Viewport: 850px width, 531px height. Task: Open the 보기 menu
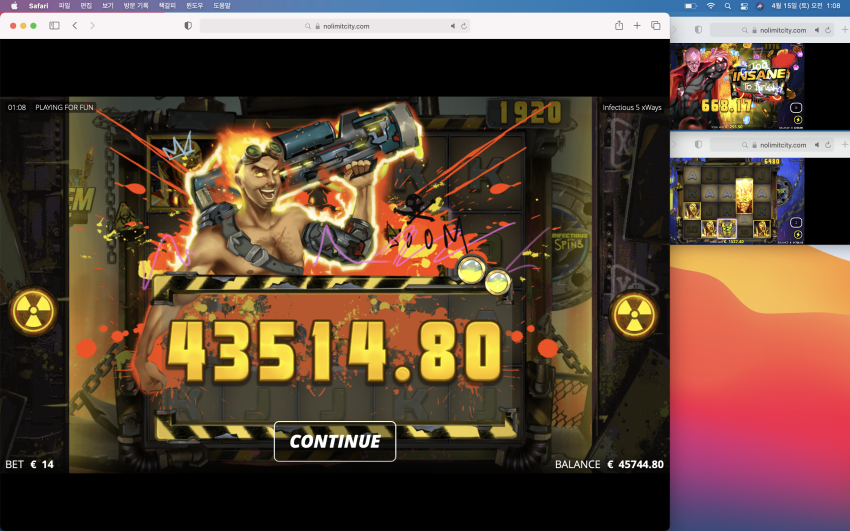108,6
